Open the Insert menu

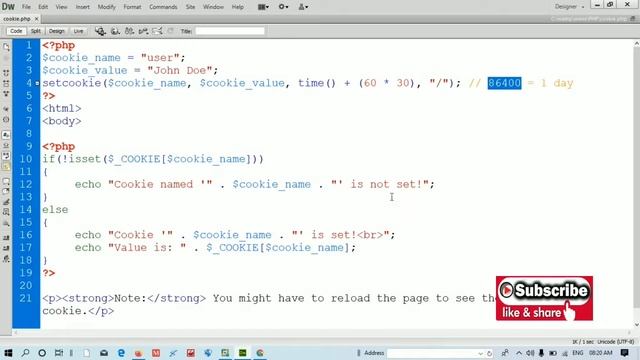82,7
